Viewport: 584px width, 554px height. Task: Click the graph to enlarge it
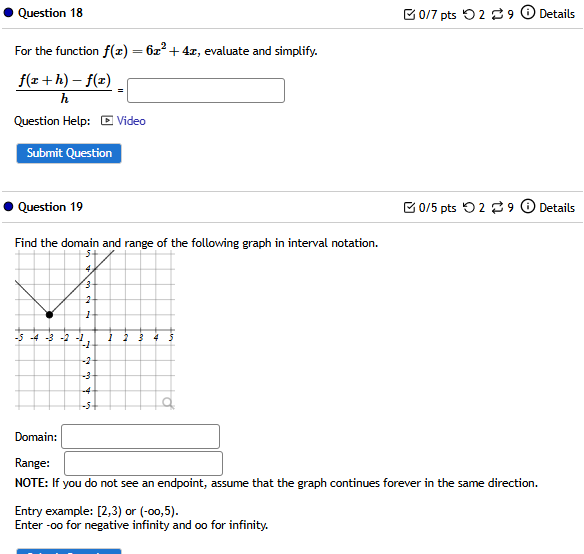(95, 330)
